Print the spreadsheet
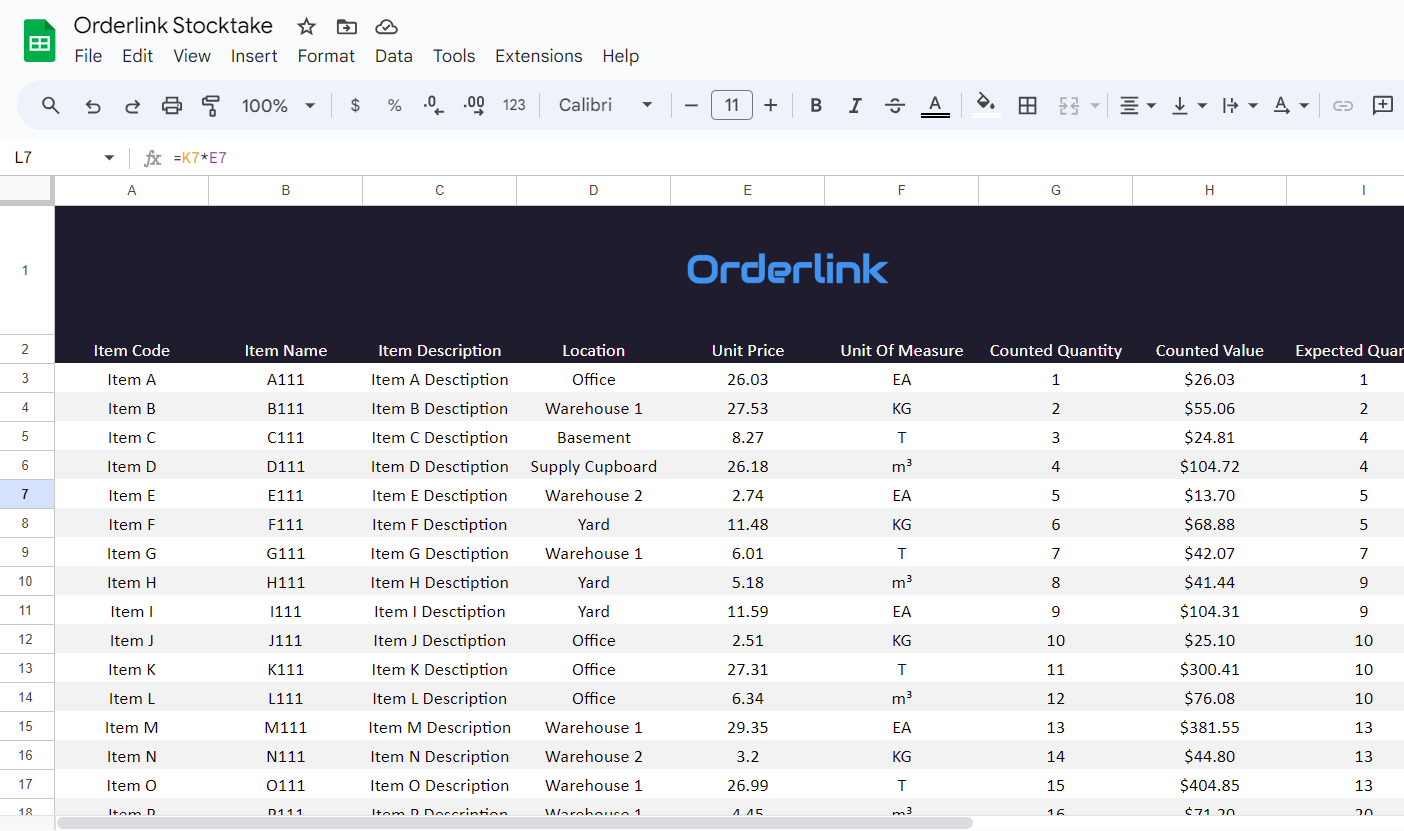The height and width of the screenshot is (831, 1404). coord(172,105)
